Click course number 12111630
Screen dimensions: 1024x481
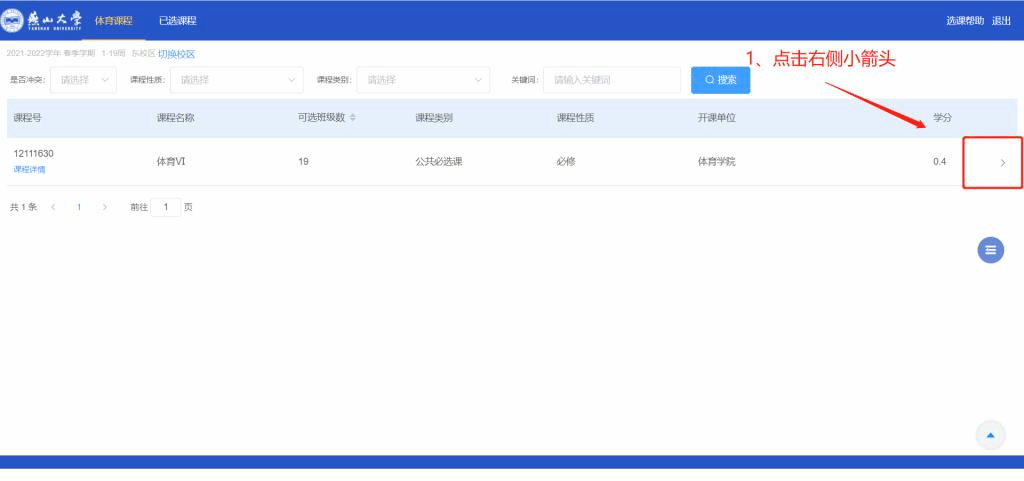33,154
